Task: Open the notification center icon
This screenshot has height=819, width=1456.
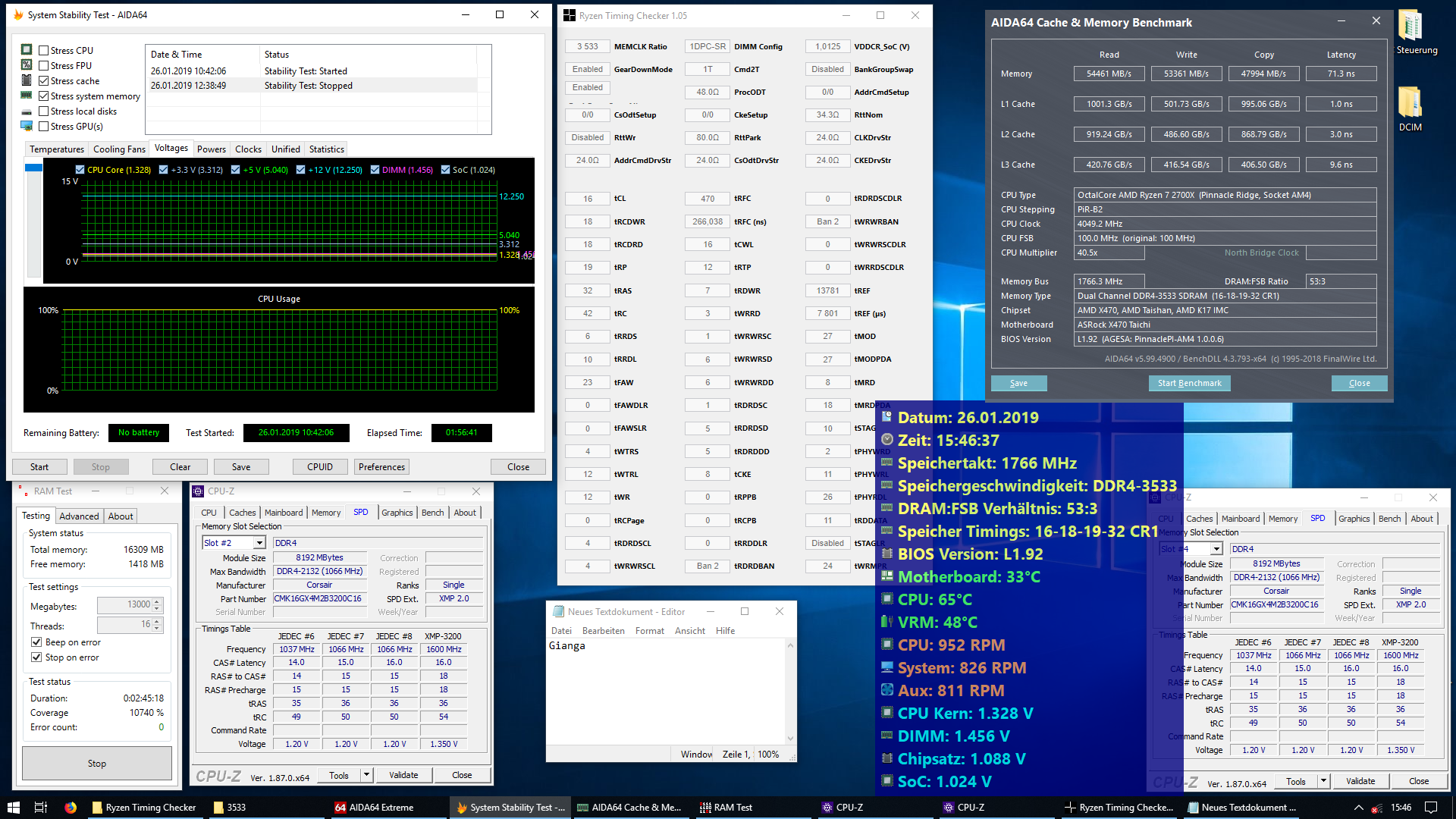Action: pyautogui.click(x=1431, y=808)
